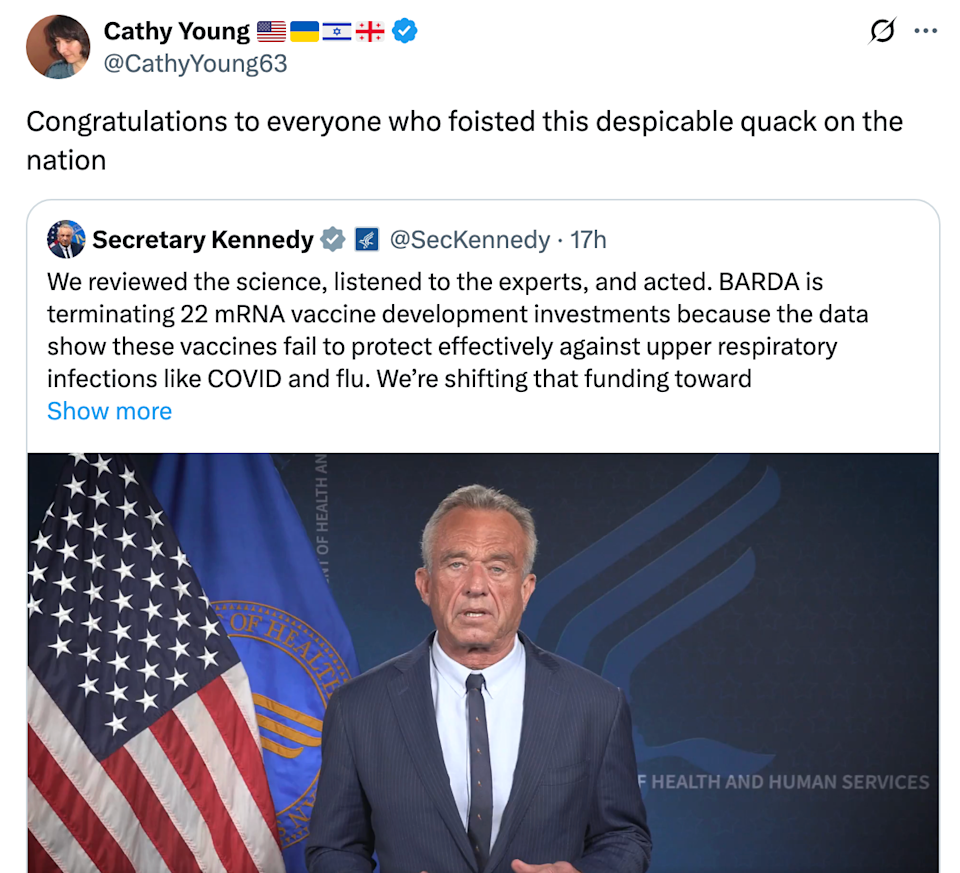Click the HHS affiliation badge icon
Screen dimensions: 960x873
[x=366, y=240]
